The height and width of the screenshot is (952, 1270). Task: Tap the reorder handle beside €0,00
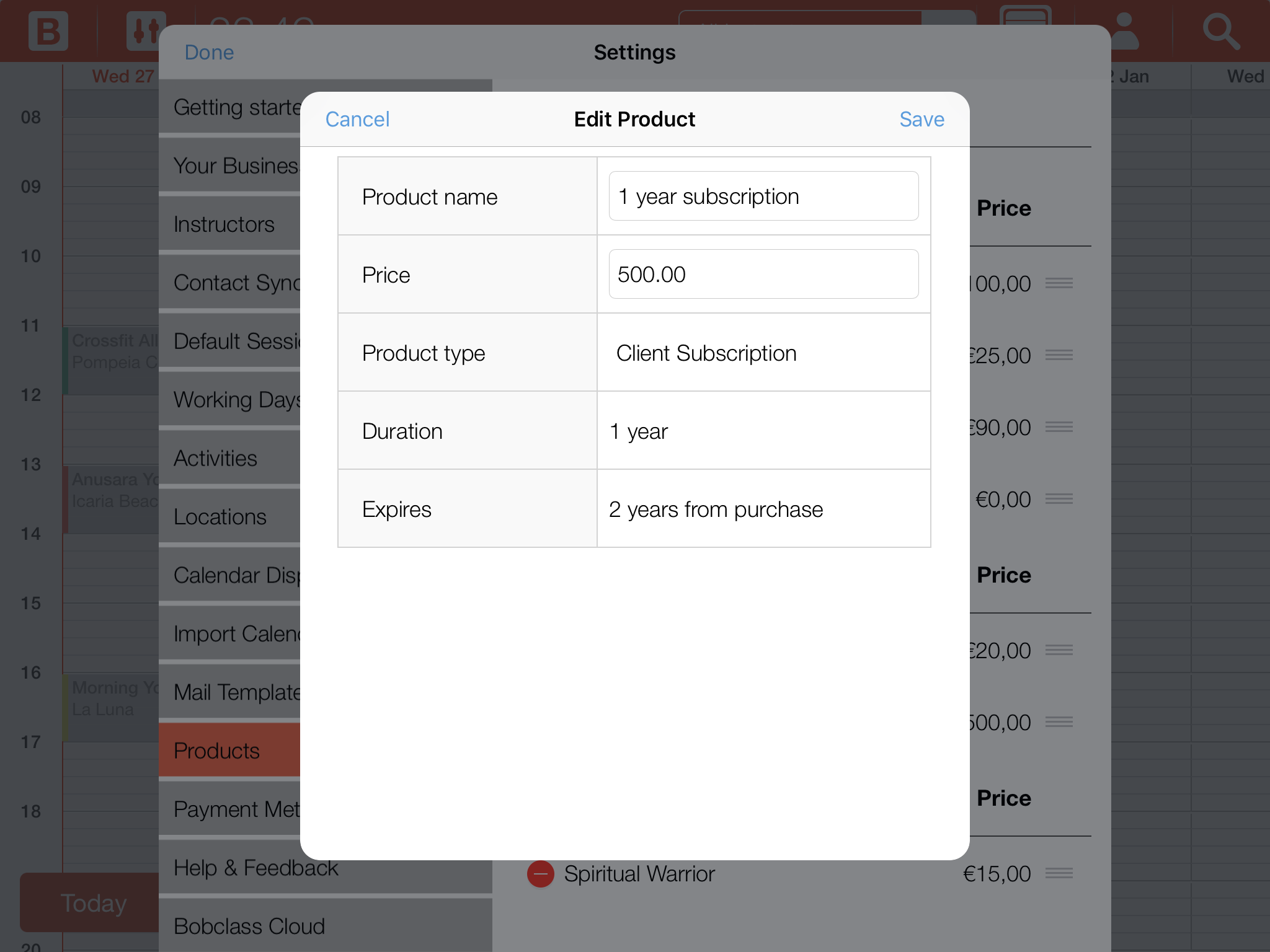pos(1059,499)
